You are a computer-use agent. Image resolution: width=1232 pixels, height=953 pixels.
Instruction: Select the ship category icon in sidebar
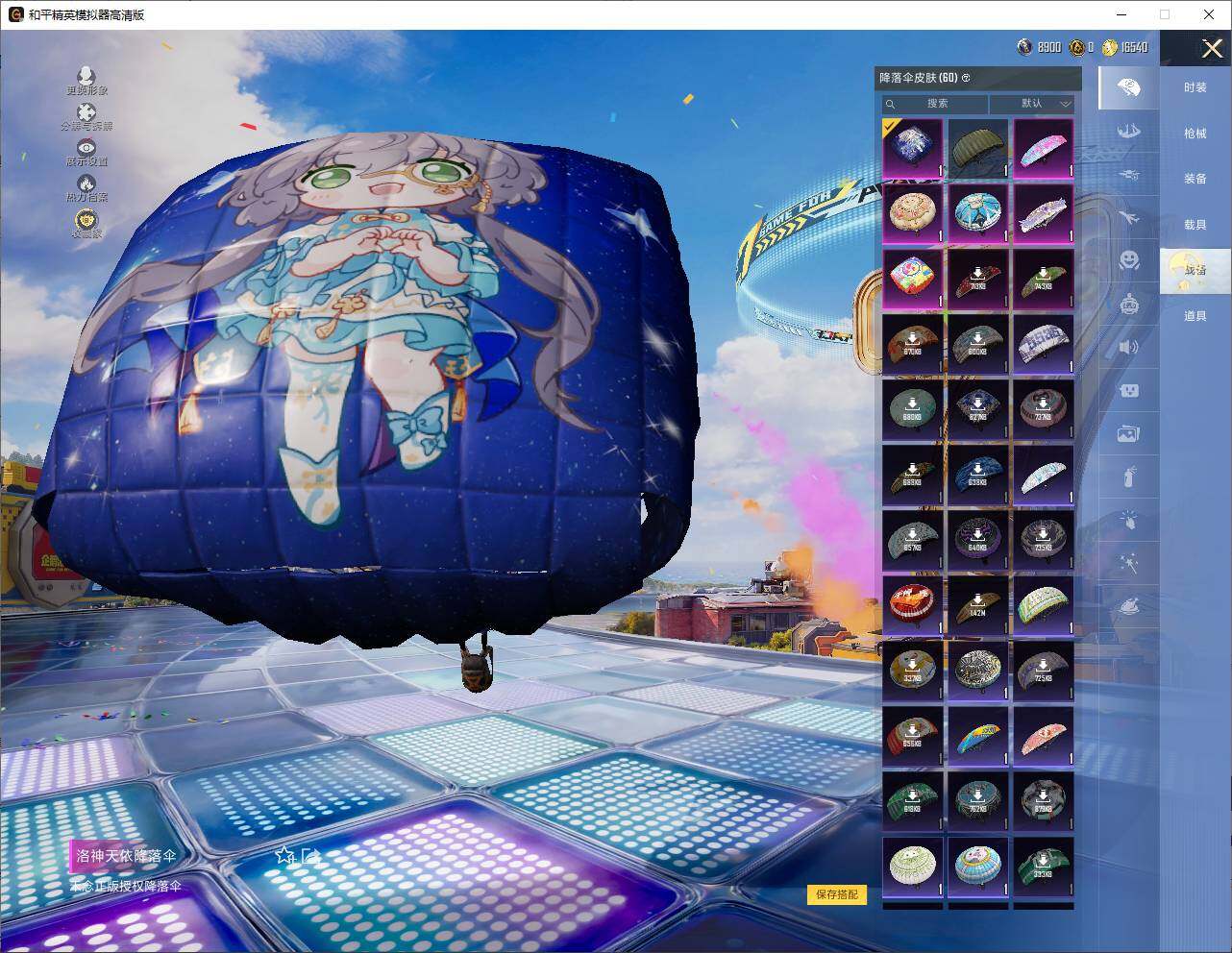[1129, 131]
